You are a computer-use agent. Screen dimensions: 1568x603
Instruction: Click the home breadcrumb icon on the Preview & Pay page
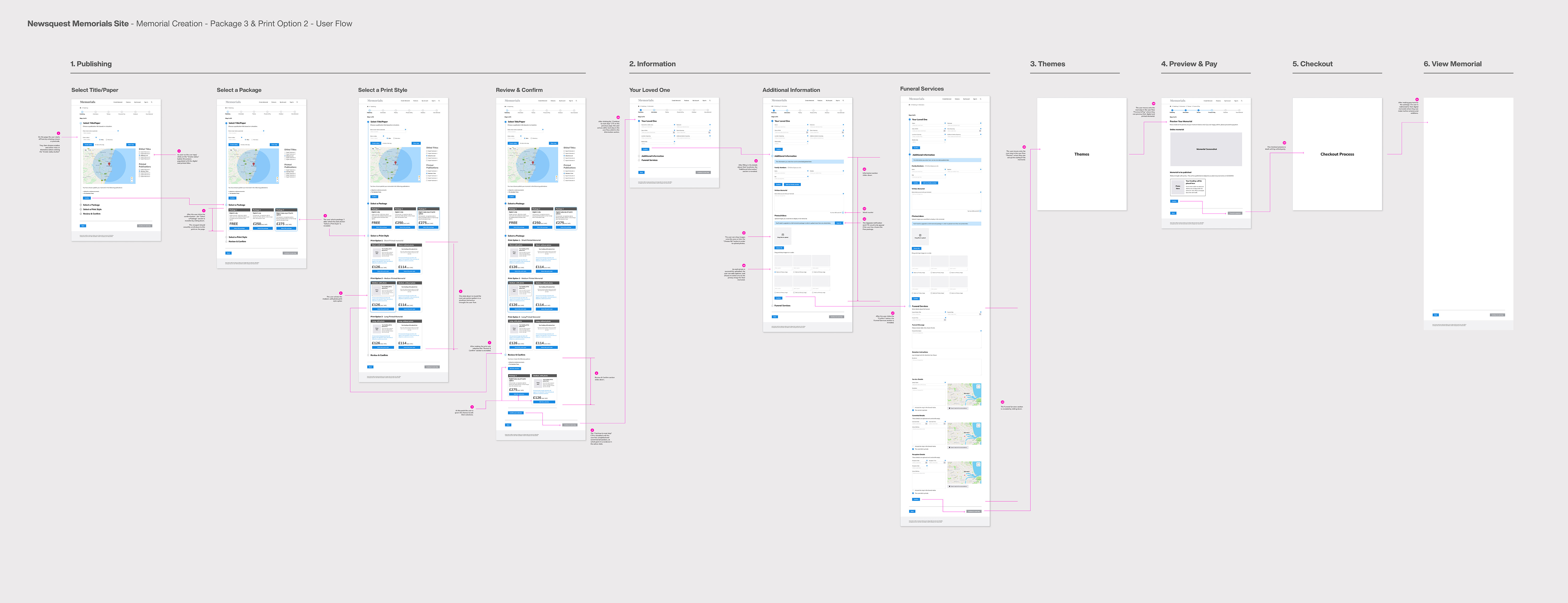coord(1171,107)
